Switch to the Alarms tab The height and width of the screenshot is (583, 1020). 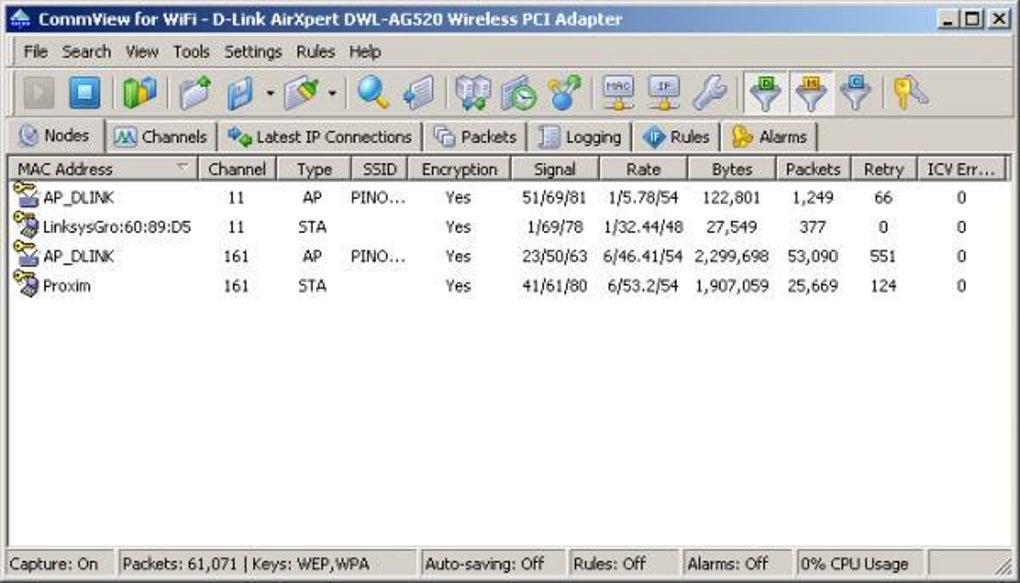770,137
